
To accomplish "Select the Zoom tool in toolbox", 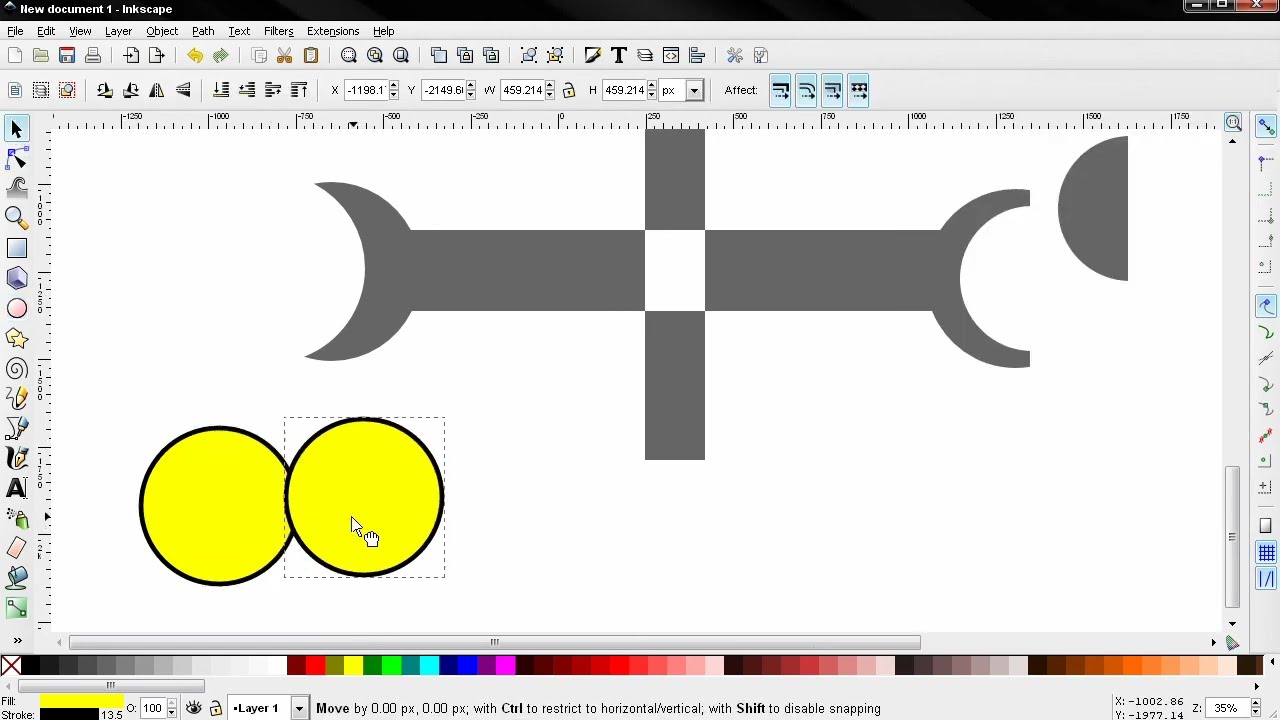I will [16, 217].
